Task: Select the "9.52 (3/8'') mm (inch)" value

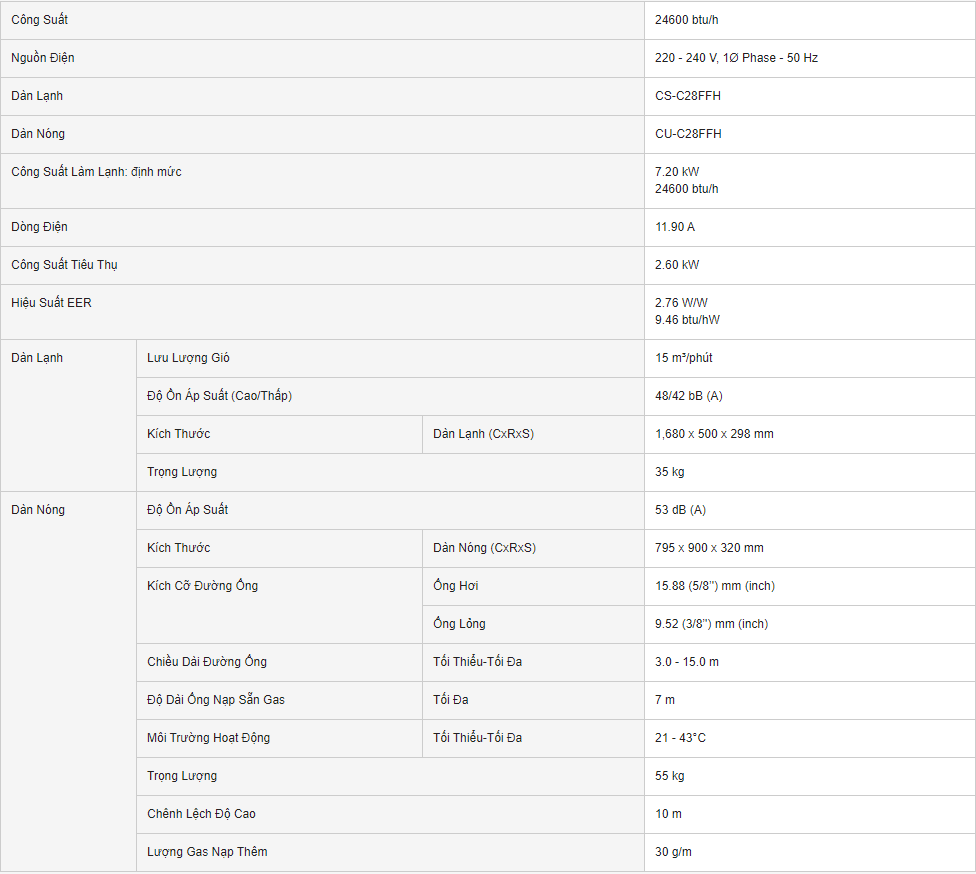Action: [711, 624]
